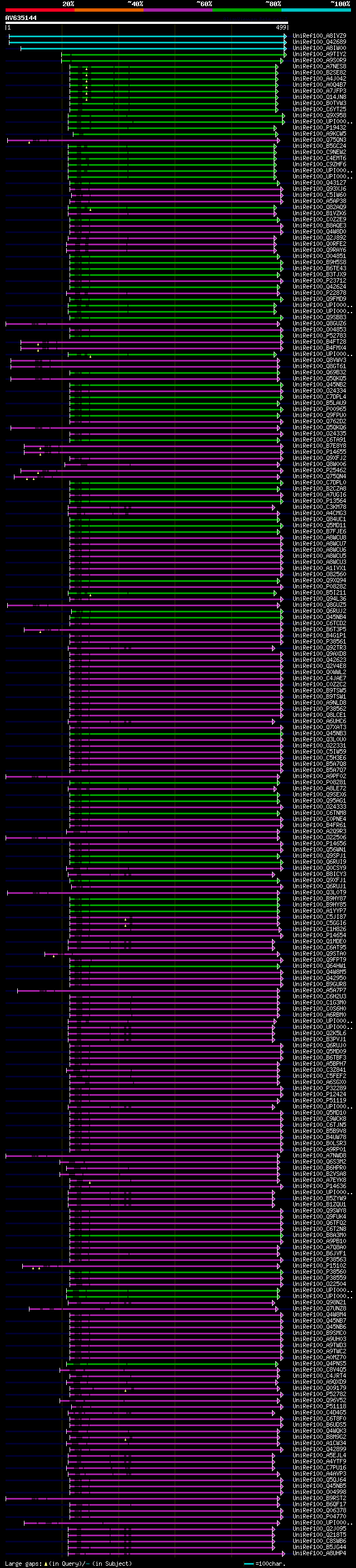Viewport: 356px width, 1568px height.
Task: Open hit UniRef100_Q42689
Action: pyautogui.click(x=319, y=42)
